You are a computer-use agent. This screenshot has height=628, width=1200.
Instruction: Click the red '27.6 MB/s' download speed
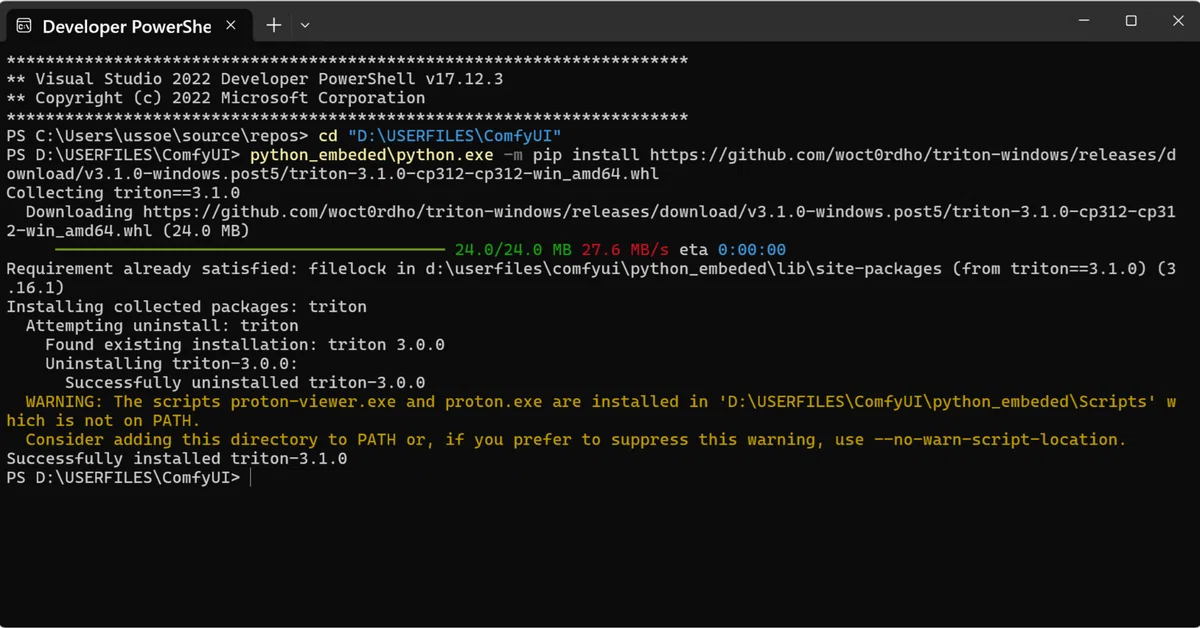(x=625, y=250)
